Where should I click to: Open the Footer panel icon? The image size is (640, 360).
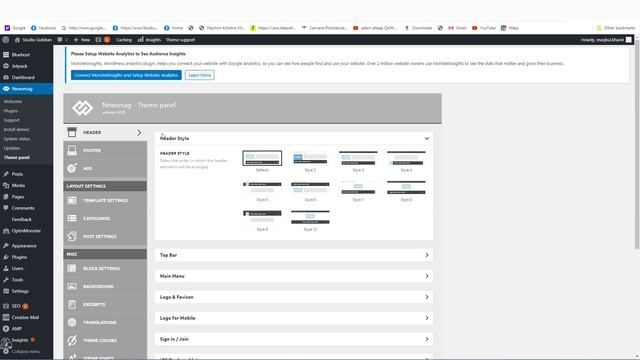(x=72, y=150)
